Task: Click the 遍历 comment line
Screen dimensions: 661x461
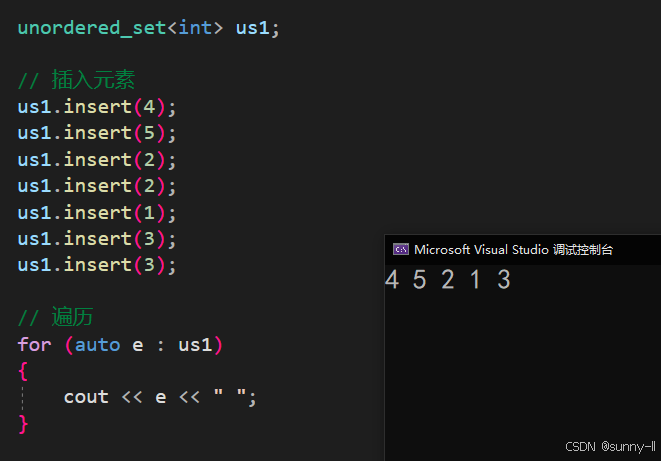Action: [x=56, y=317]
